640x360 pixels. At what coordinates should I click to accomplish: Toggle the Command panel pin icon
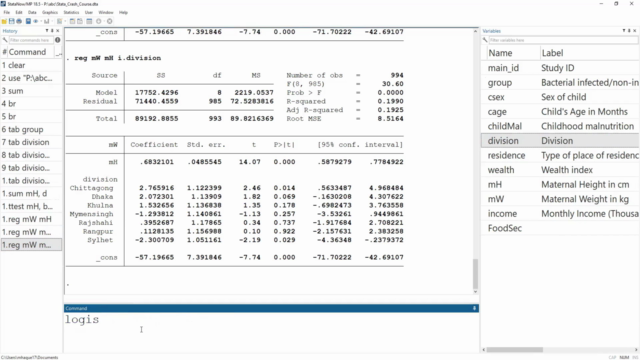click(x=474, y=308)
